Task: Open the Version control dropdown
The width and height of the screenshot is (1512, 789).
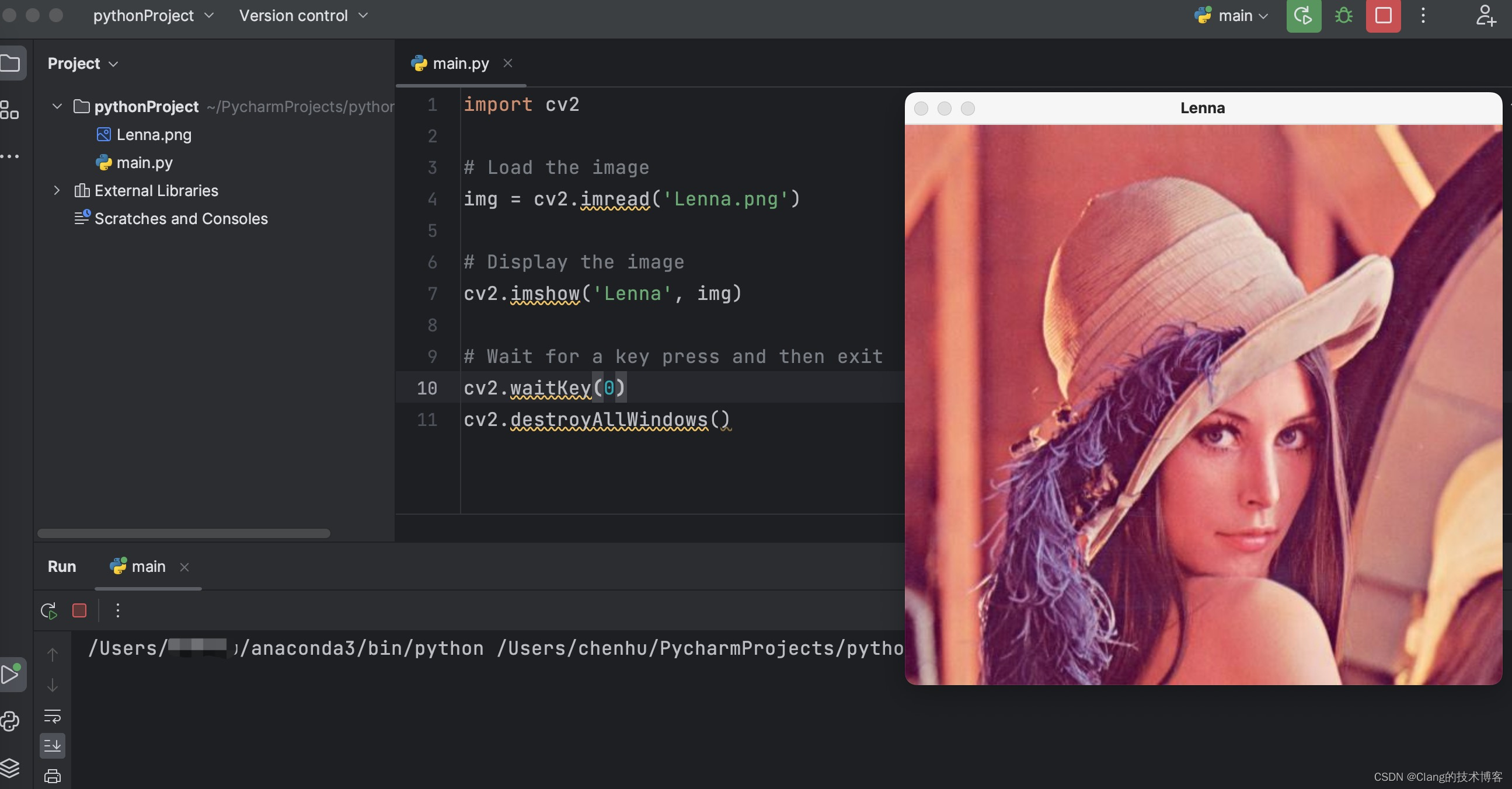Action: (x=304, y=16)
